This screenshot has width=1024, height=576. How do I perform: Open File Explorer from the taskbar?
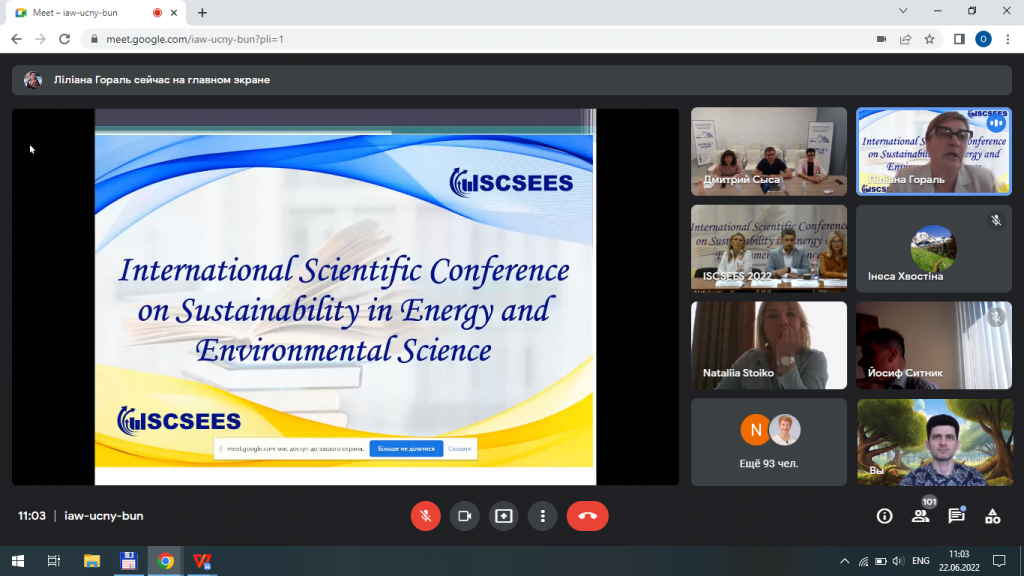click(91, 561)
